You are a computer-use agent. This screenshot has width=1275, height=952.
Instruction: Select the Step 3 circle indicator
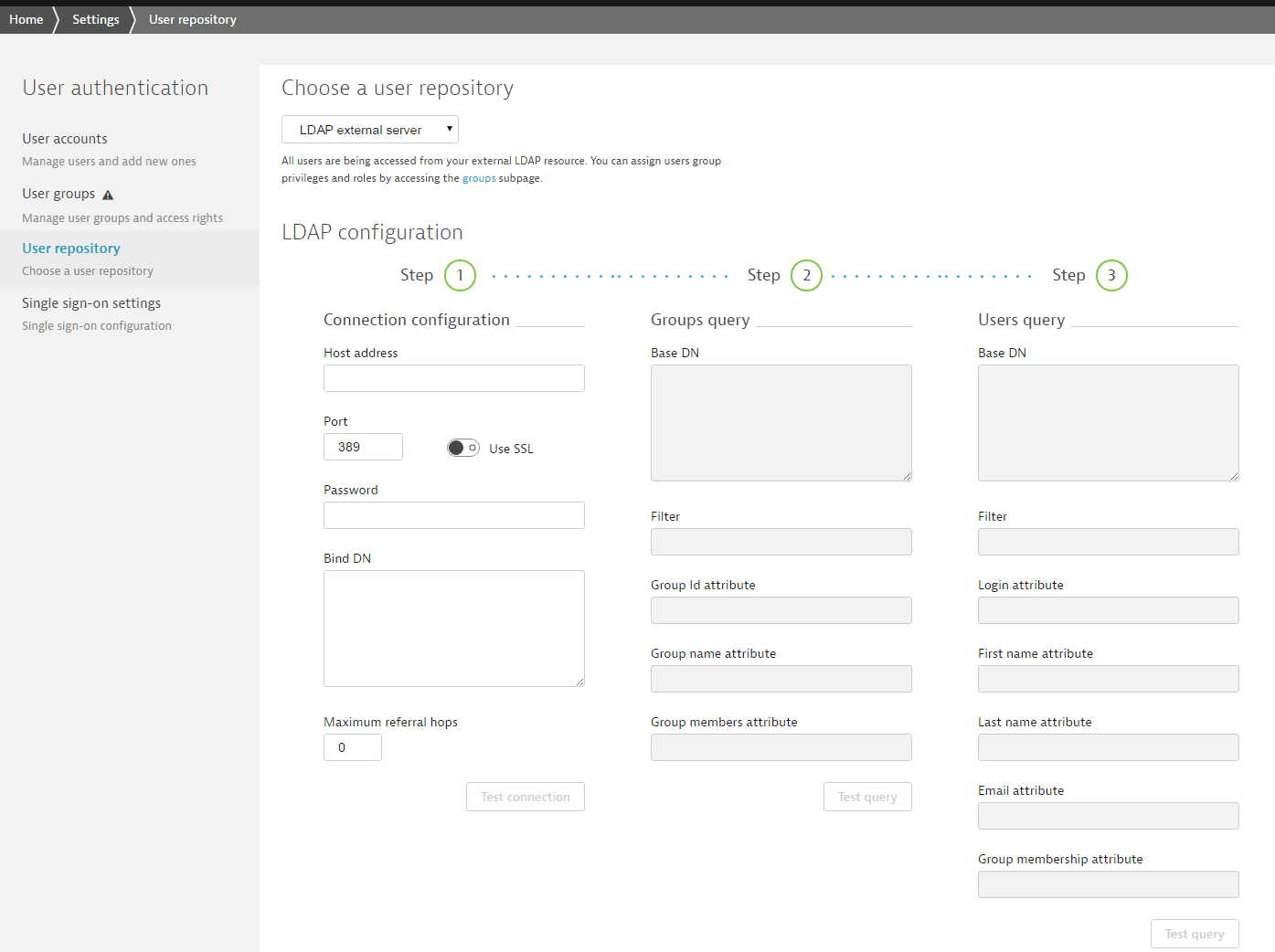1111,275
